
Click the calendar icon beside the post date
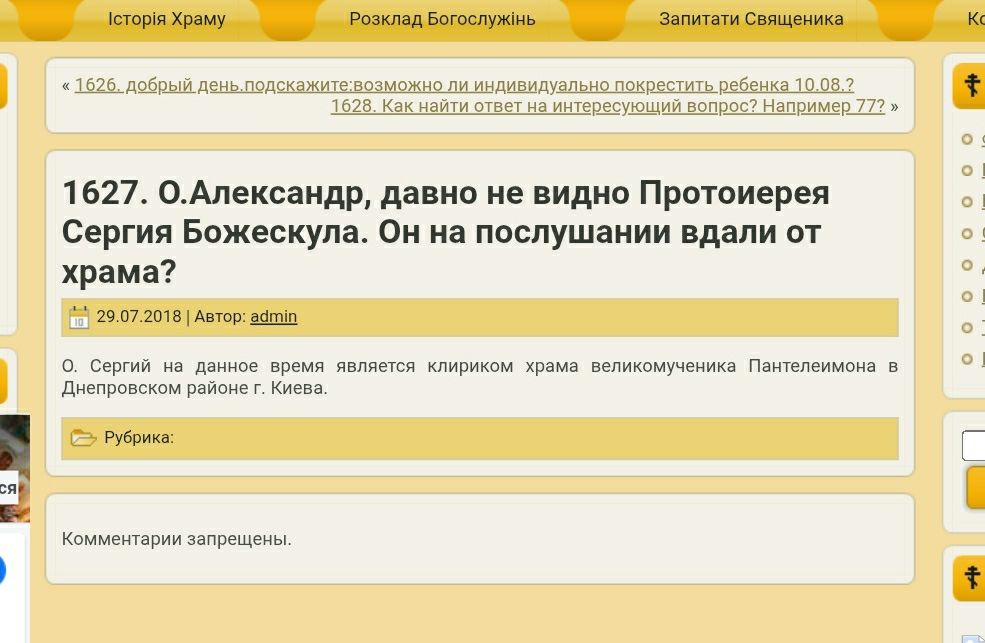79,318
